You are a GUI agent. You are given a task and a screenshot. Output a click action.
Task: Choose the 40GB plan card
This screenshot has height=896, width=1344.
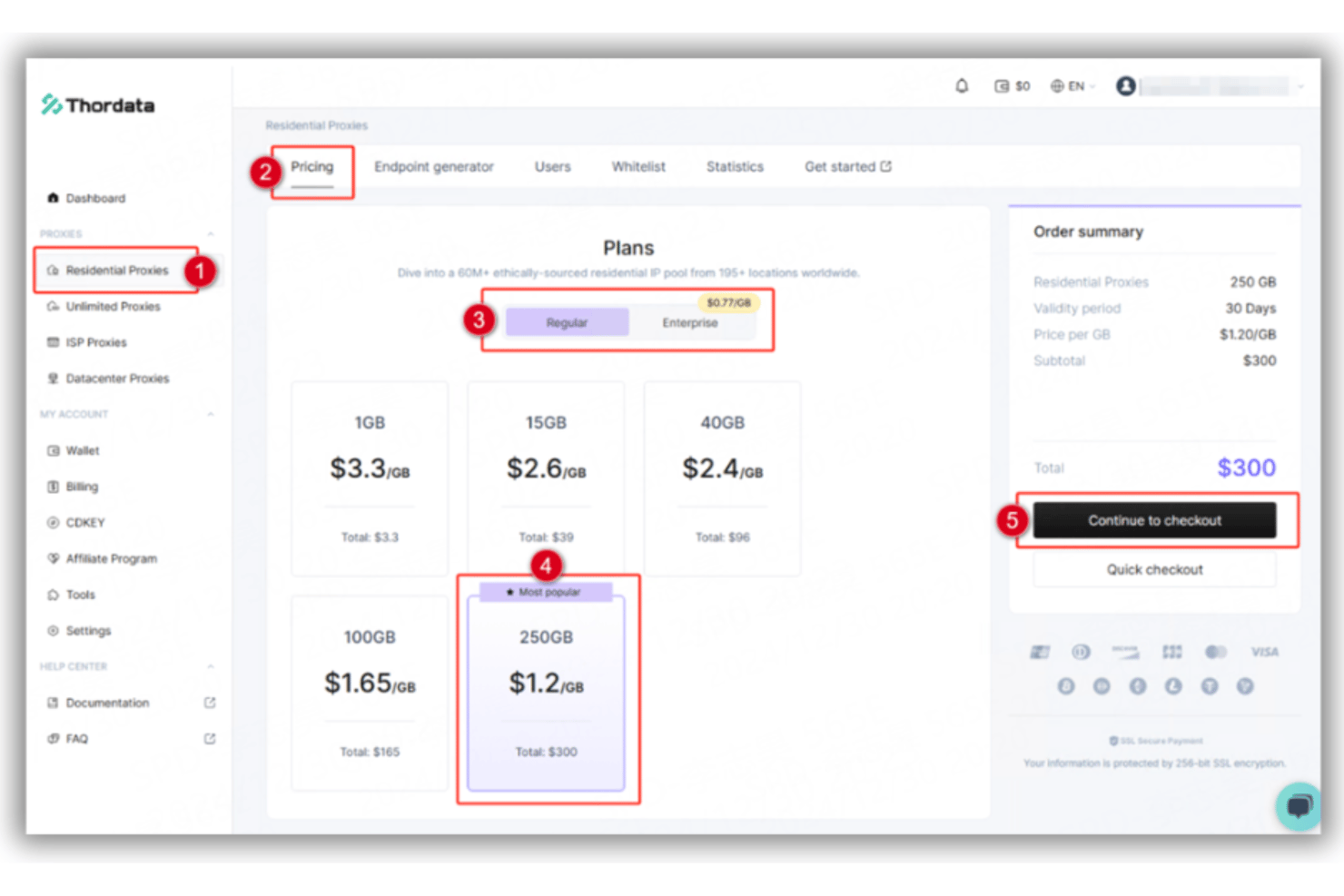[x=722, y=478]
